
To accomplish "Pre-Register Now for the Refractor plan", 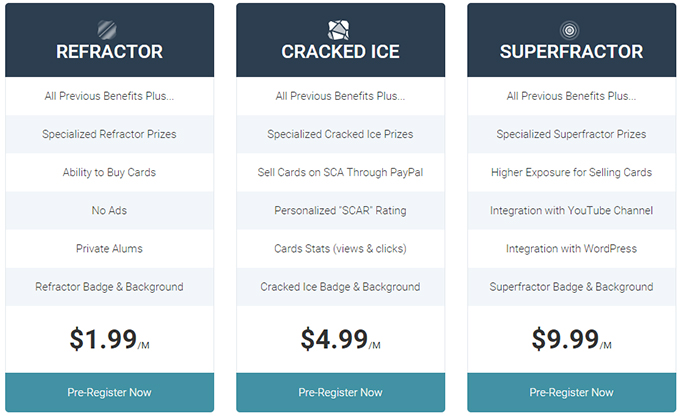I will 109,392.
